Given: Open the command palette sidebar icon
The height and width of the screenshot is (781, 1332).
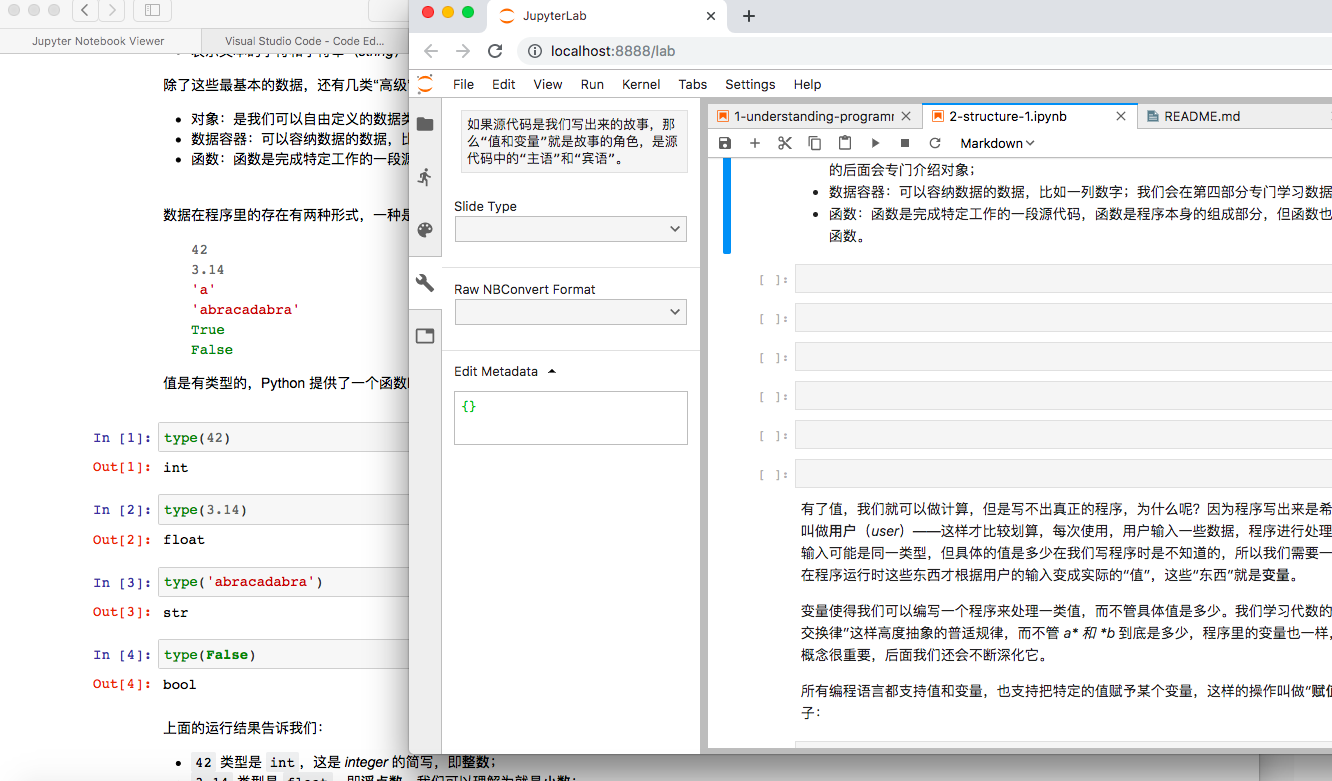Looking at the screenshot, I should [x=425, y=230].
